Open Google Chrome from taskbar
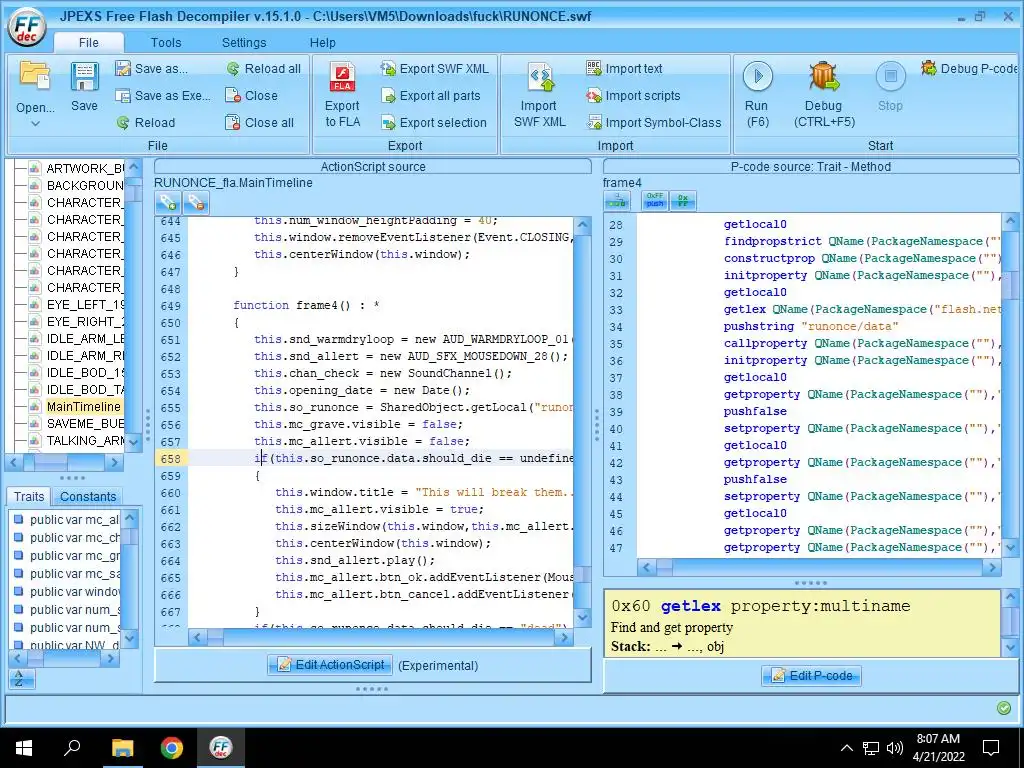Image resolution: width=1024 pixels, height=768 pixels. [x=172, y=748]
